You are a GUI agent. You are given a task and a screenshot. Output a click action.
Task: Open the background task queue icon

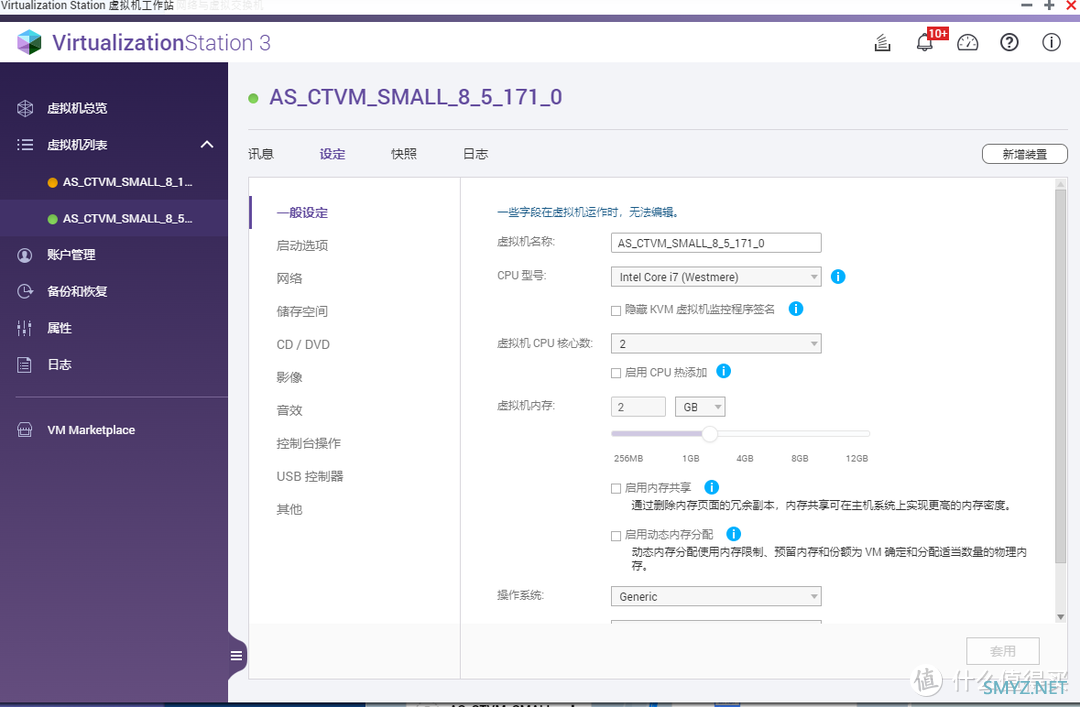tap(881, 42)
